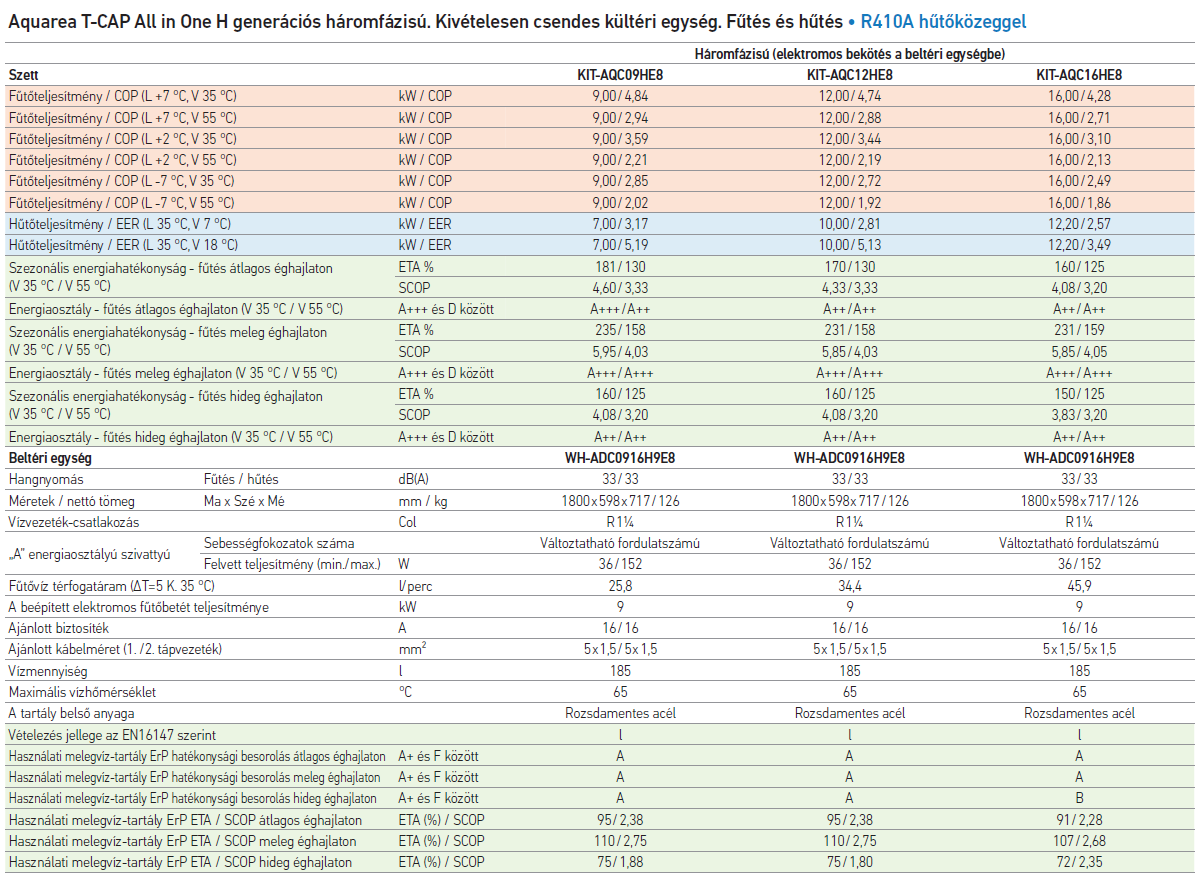
Task: Click the KIT-AQC16HE8 column header
Action: pos(1079,75)
